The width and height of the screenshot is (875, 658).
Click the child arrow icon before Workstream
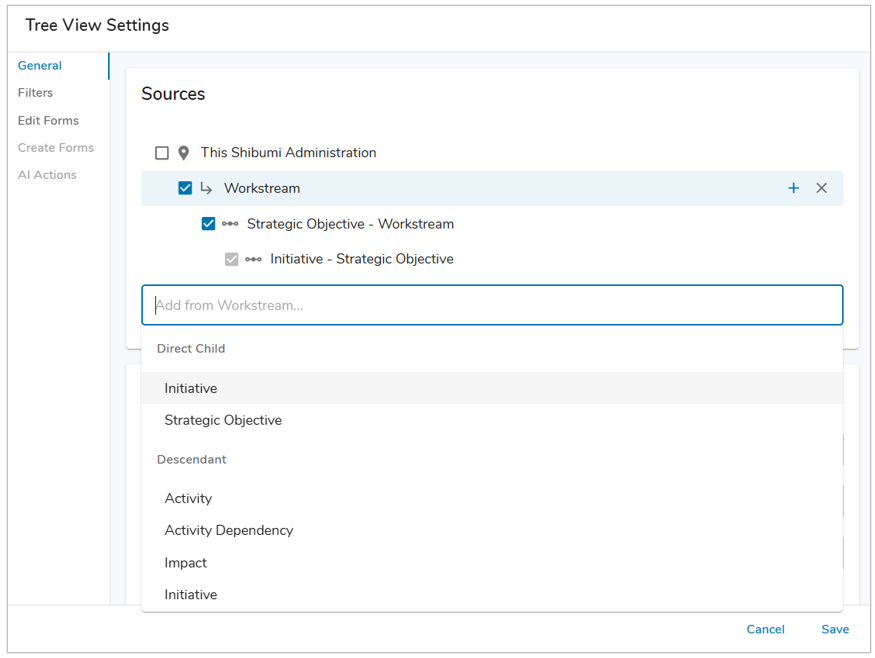(207, 188)
